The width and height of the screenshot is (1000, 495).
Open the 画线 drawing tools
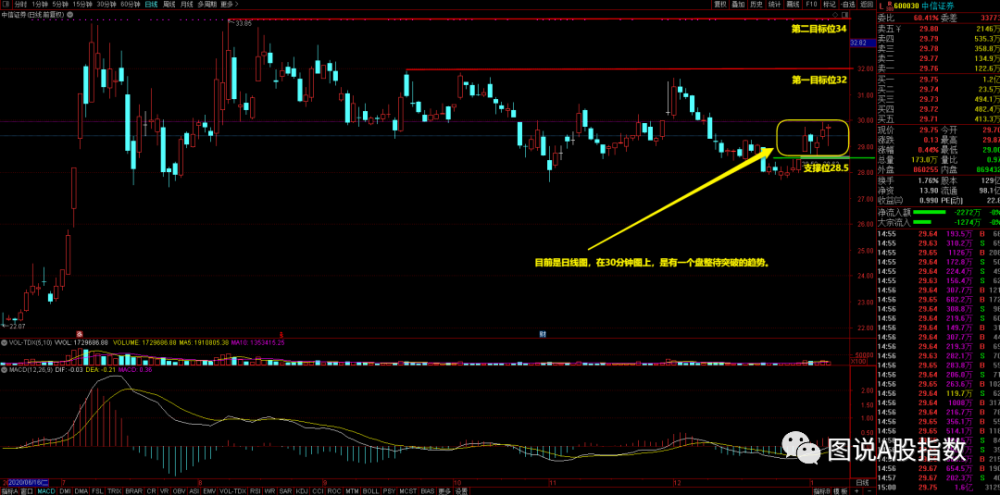793,4
